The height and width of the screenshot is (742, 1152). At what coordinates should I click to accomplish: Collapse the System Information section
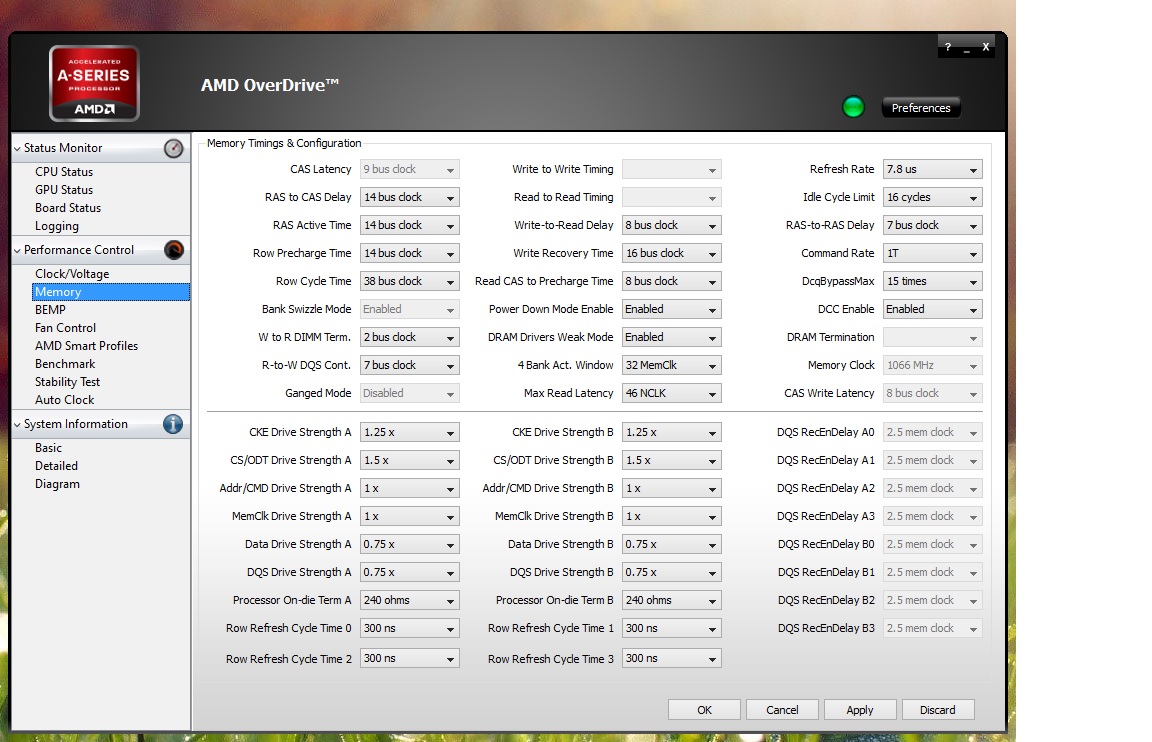coord(17,425)
